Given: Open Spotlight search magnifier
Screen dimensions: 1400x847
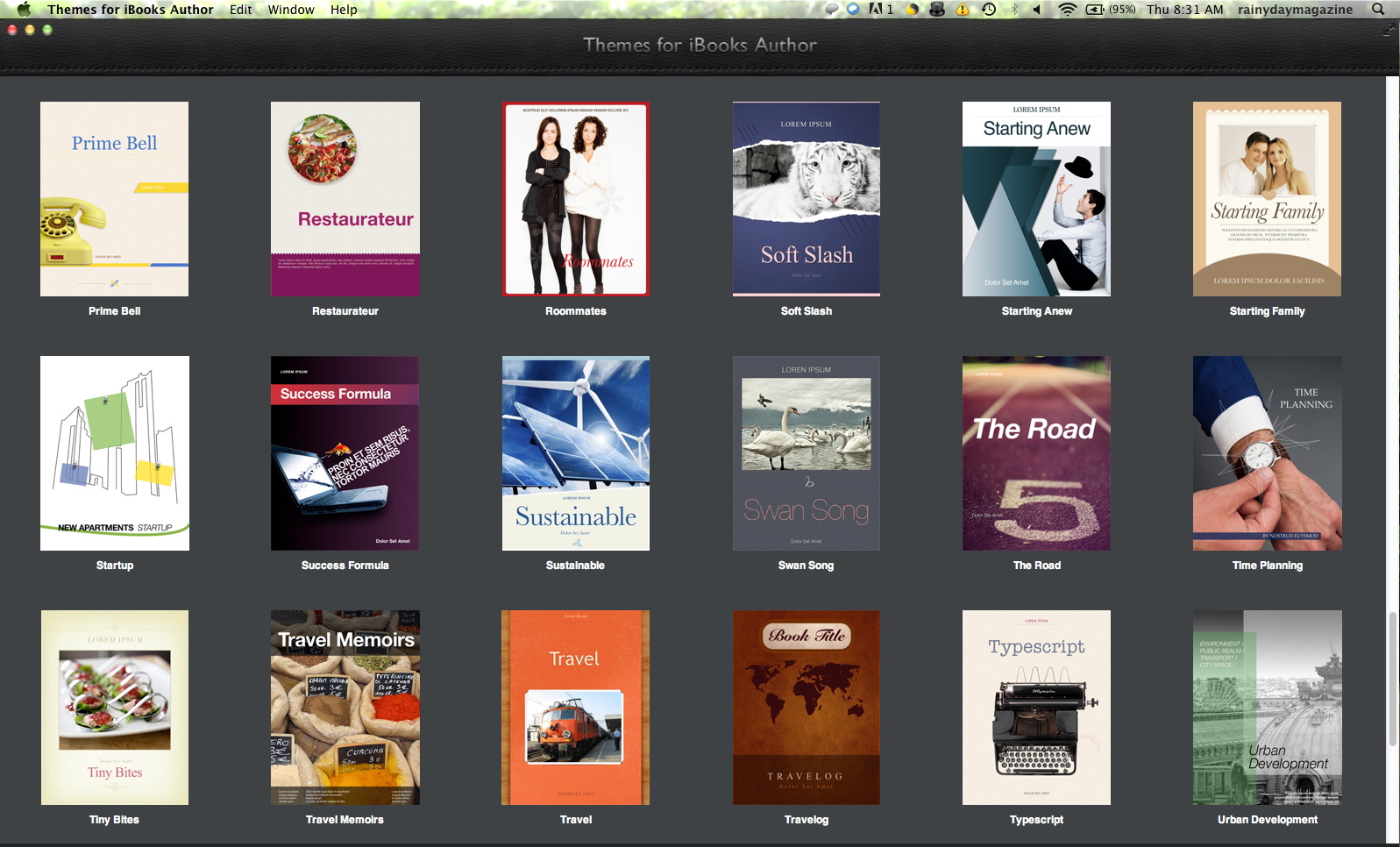Looking at the screenshot, I should [1378, 10].
